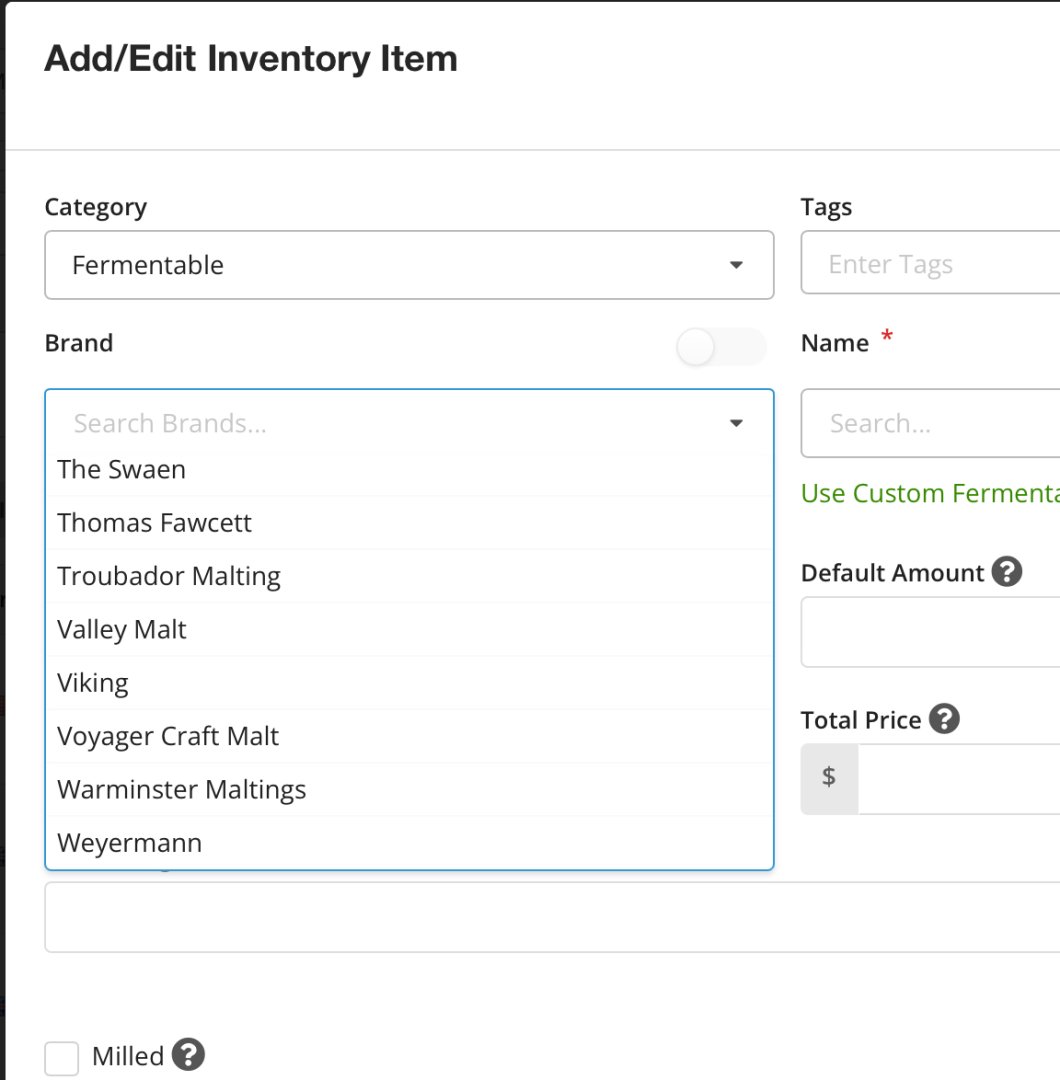The width and height of the screenshot is (1060, 1080).
Task: Check the Milled checkbox
Action: click(61, 1057)
